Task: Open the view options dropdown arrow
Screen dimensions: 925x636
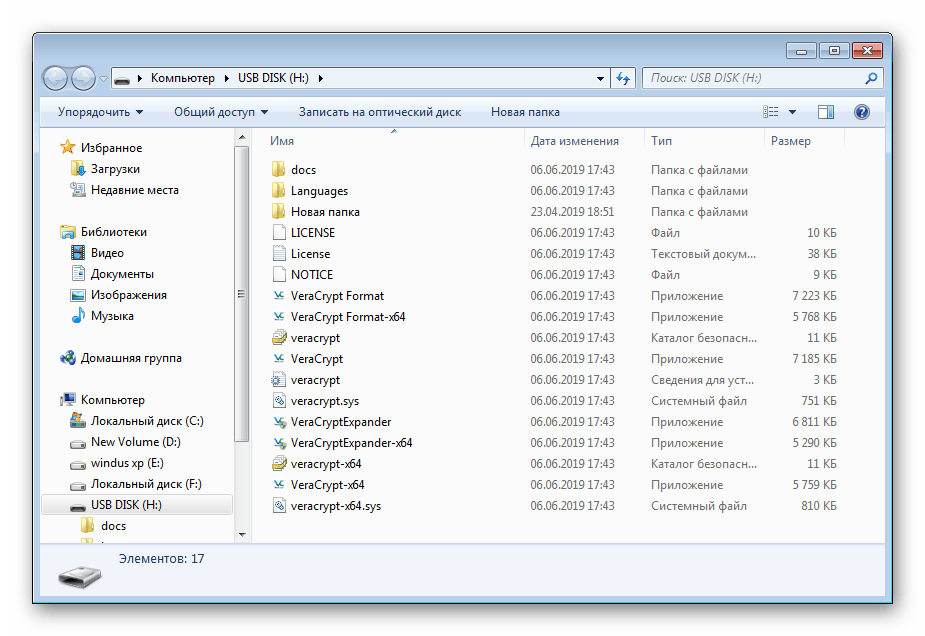Action: tap(792, 112)
